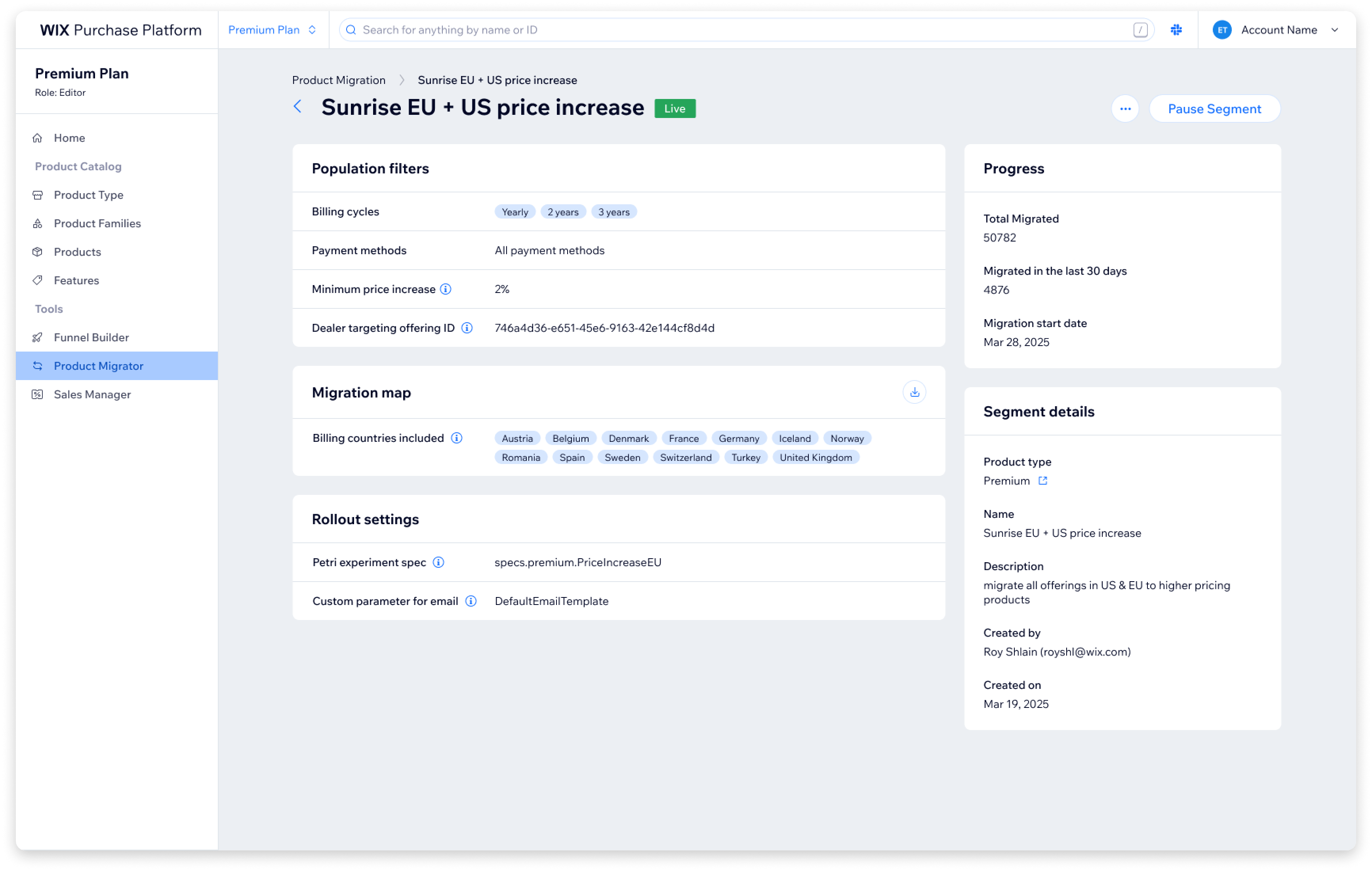The height and width of the screenshot is (871, 1372).
Task: Click the ET account avatar
Action: coord(1221,30)
